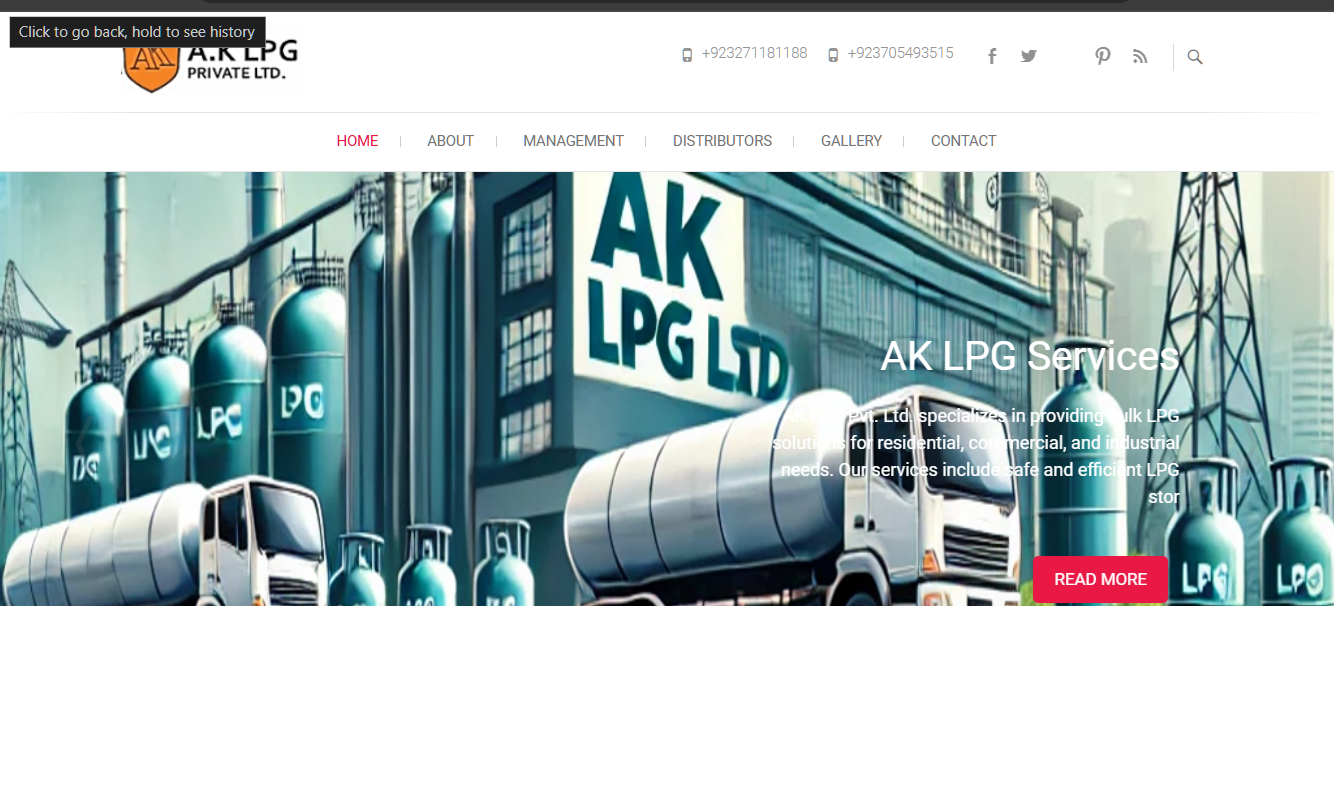Click the phone icon before +923705493515
This screenshot has width=1334, height=805.
click(x=833, y=55)
